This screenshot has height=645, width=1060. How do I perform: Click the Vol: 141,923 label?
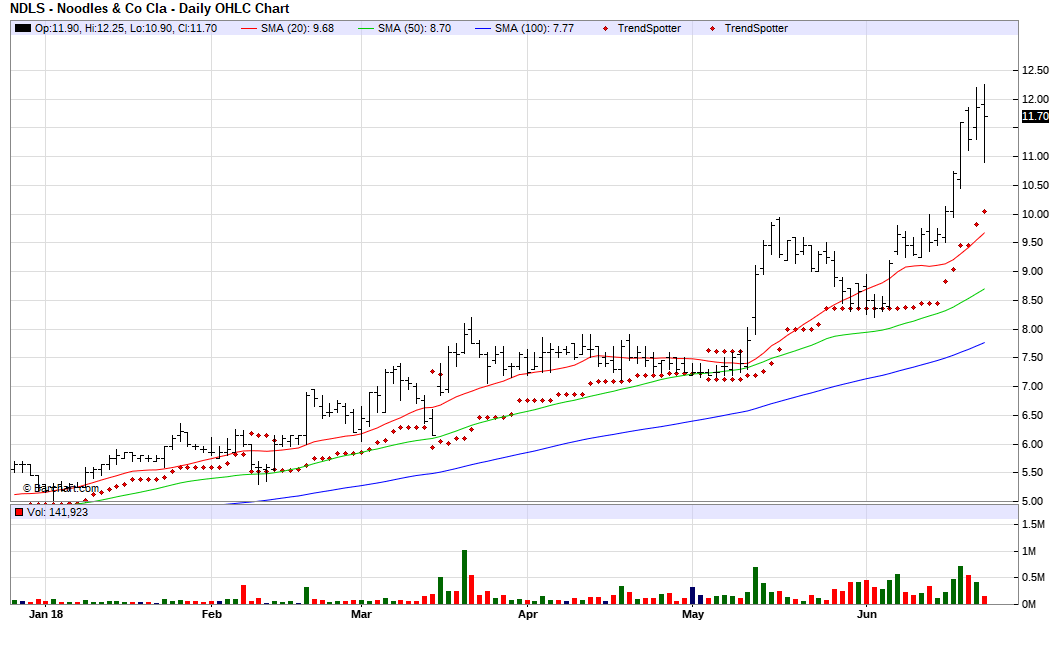(57, 512)
